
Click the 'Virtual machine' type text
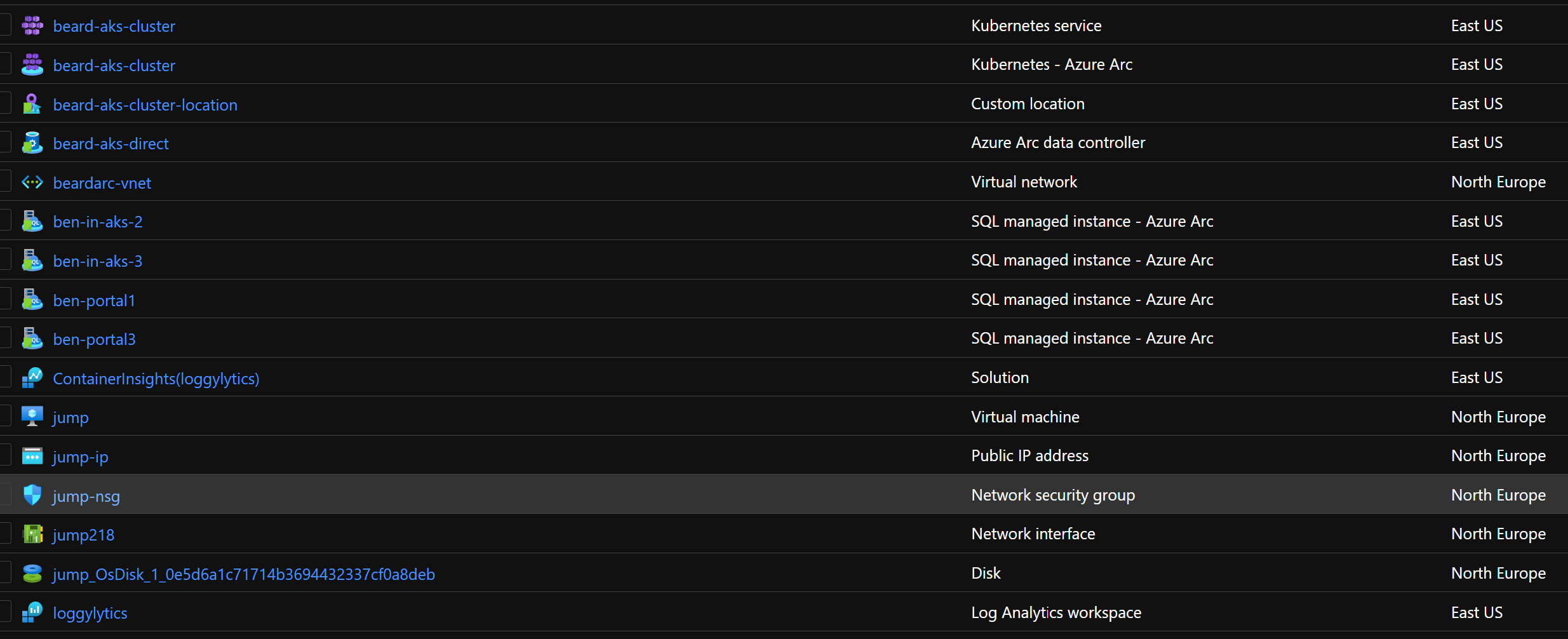[1025, 417]
